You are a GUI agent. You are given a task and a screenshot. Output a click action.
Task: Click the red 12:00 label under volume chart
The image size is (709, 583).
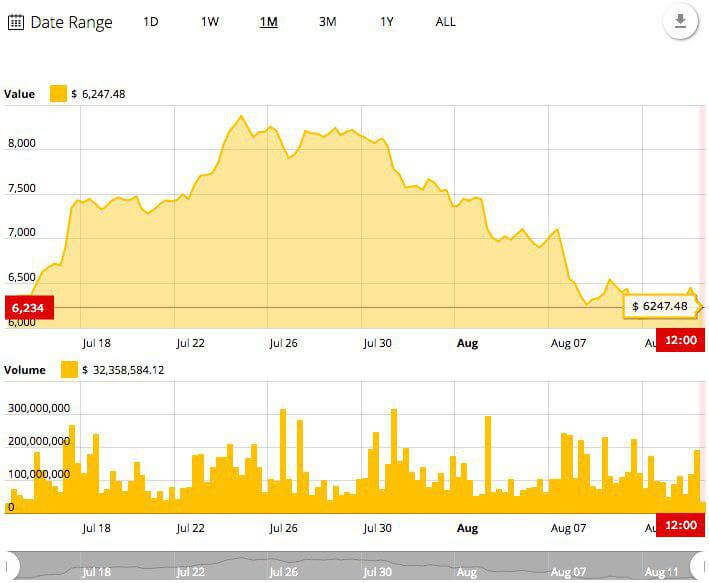click(x=681, y=525)
